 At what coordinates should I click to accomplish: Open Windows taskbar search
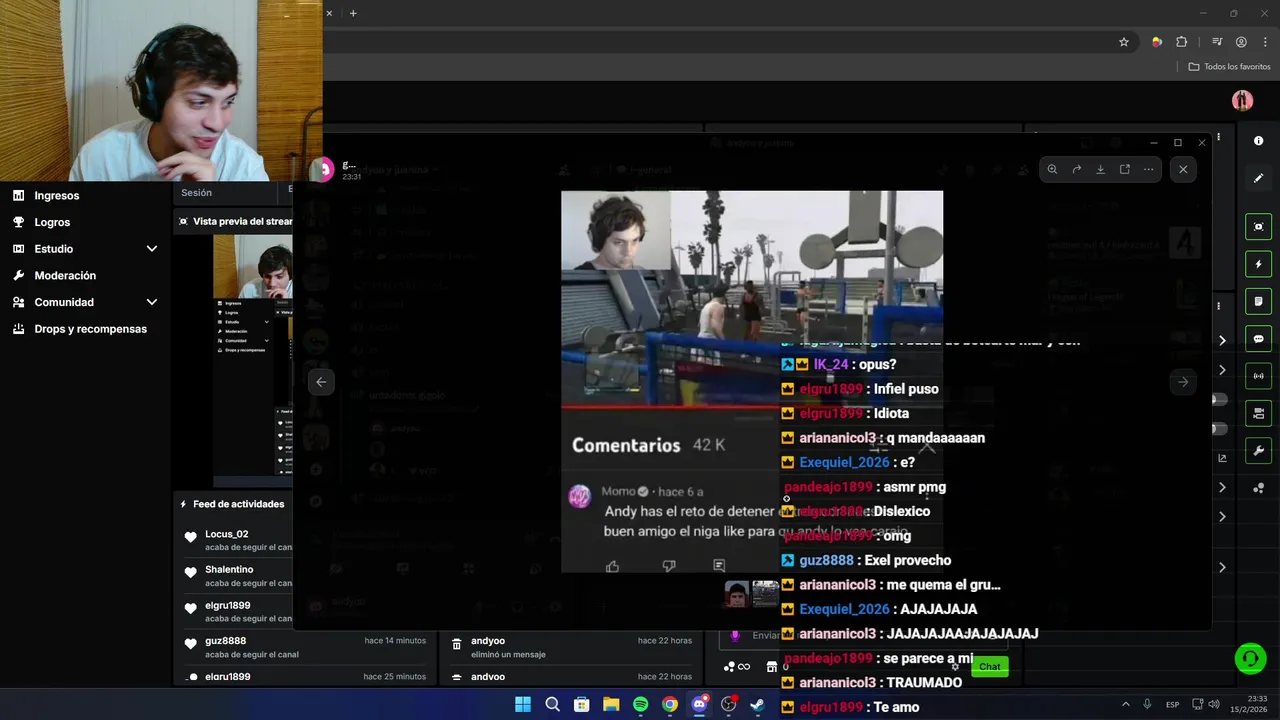pos(552,704)
